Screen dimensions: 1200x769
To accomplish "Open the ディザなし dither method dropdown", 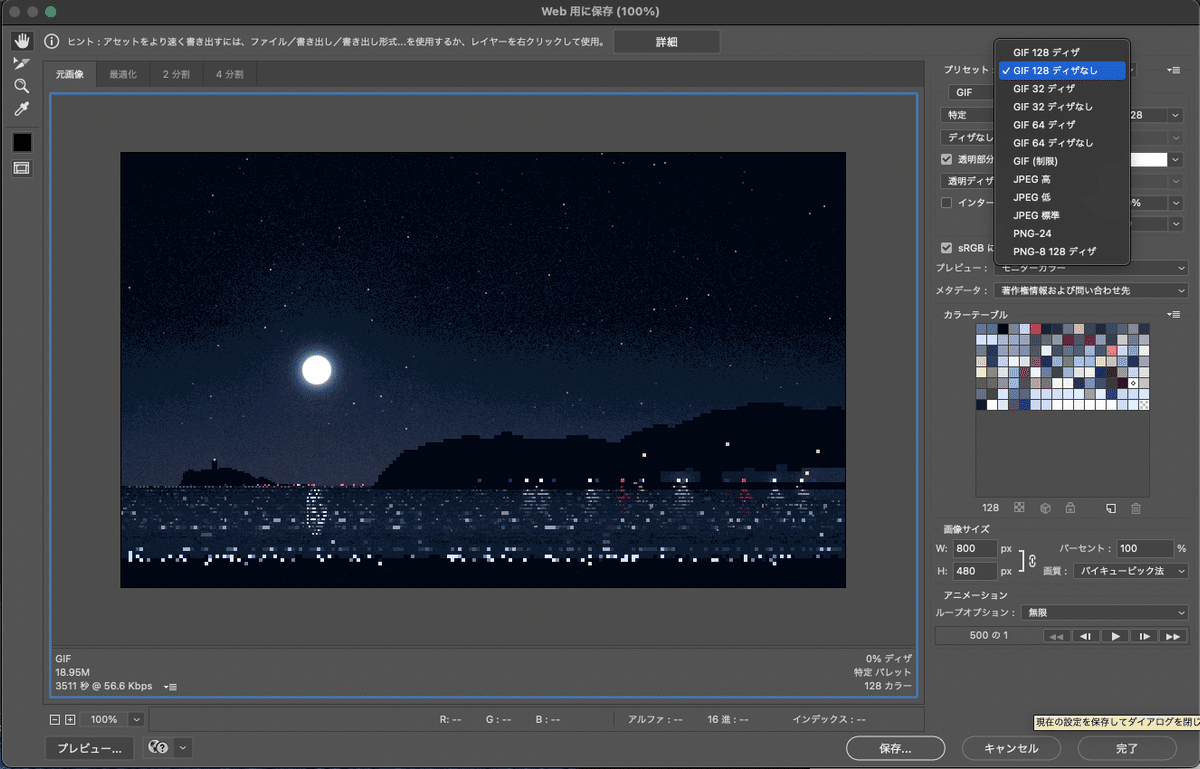I will click(x=968, y=137).
